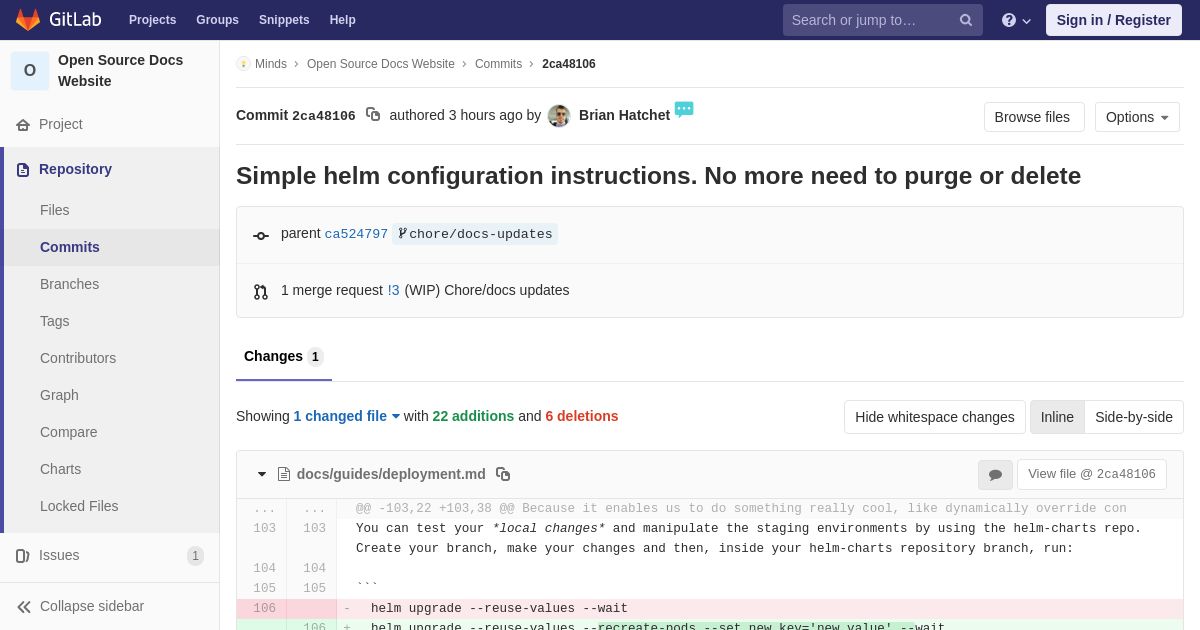Click the author's status speech bubble icon
1200x630 pixels.
click(x=684, y=109)
